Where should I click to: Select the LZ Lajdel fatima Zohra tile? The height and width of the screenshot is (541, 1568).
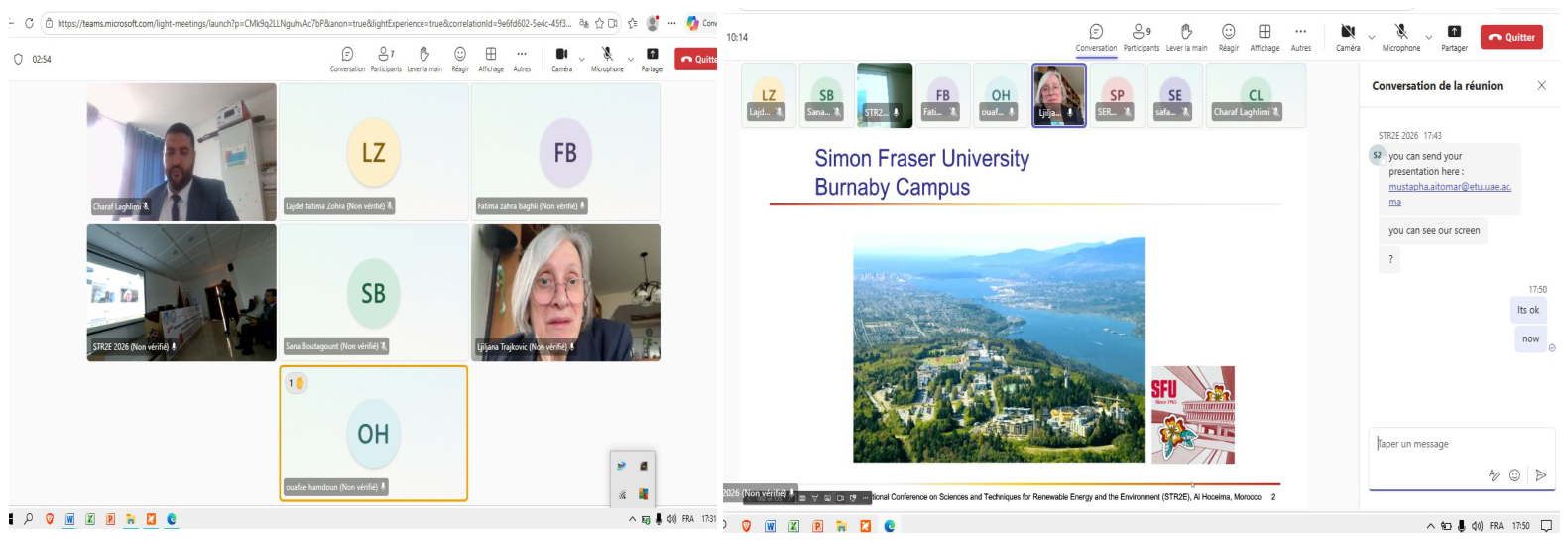[x=373, y=152]
